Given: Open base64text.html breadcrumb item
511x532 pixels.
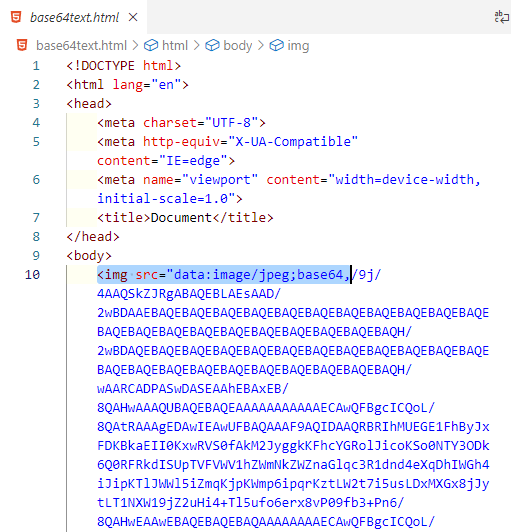Looking at the screenshot, I should [81, 45].
